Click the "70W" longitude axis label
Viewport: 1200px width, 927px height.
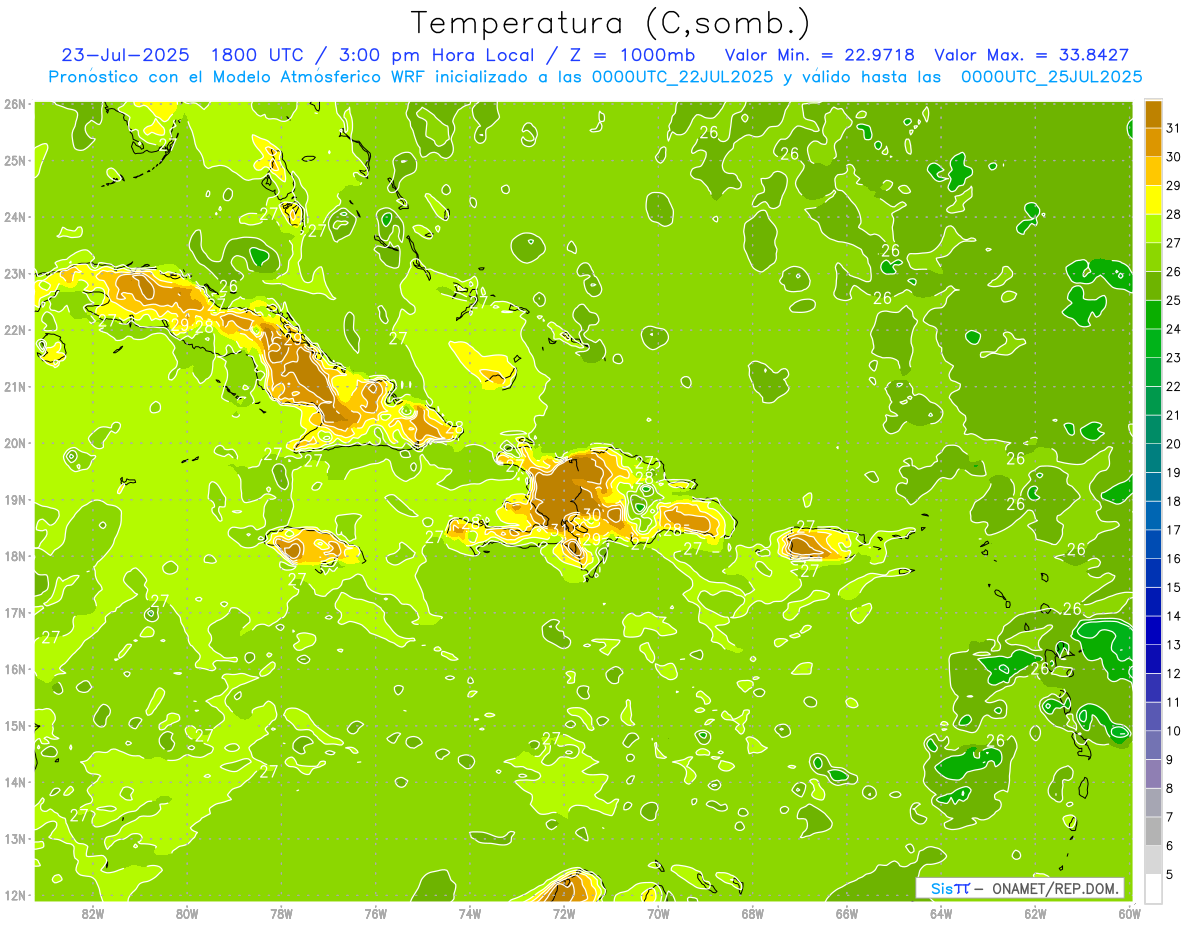click(658, 914)
